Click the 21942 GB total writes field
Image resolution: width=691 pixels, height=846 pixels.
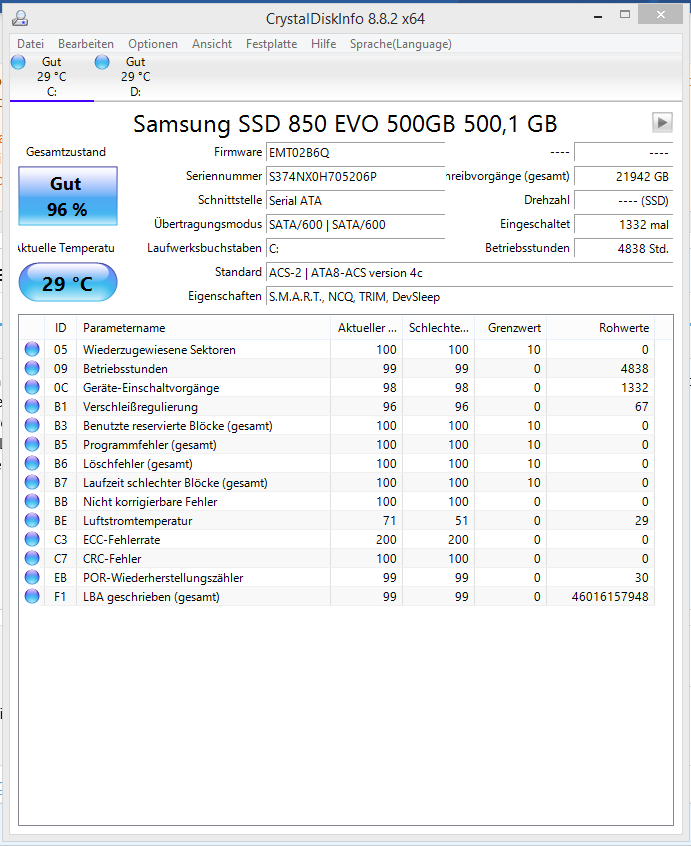624,176
